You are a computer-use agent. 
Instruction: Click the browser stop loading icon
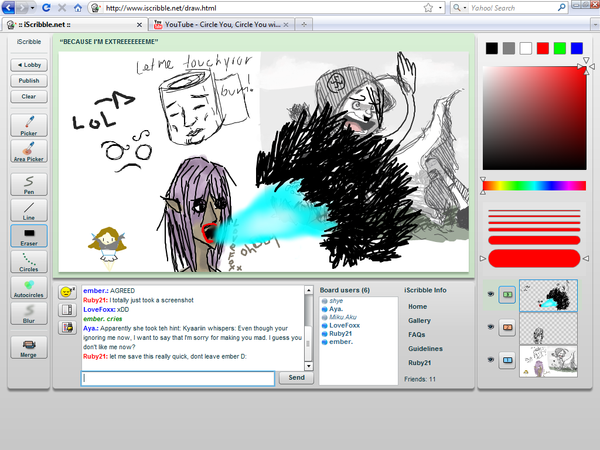coord(62,8)
